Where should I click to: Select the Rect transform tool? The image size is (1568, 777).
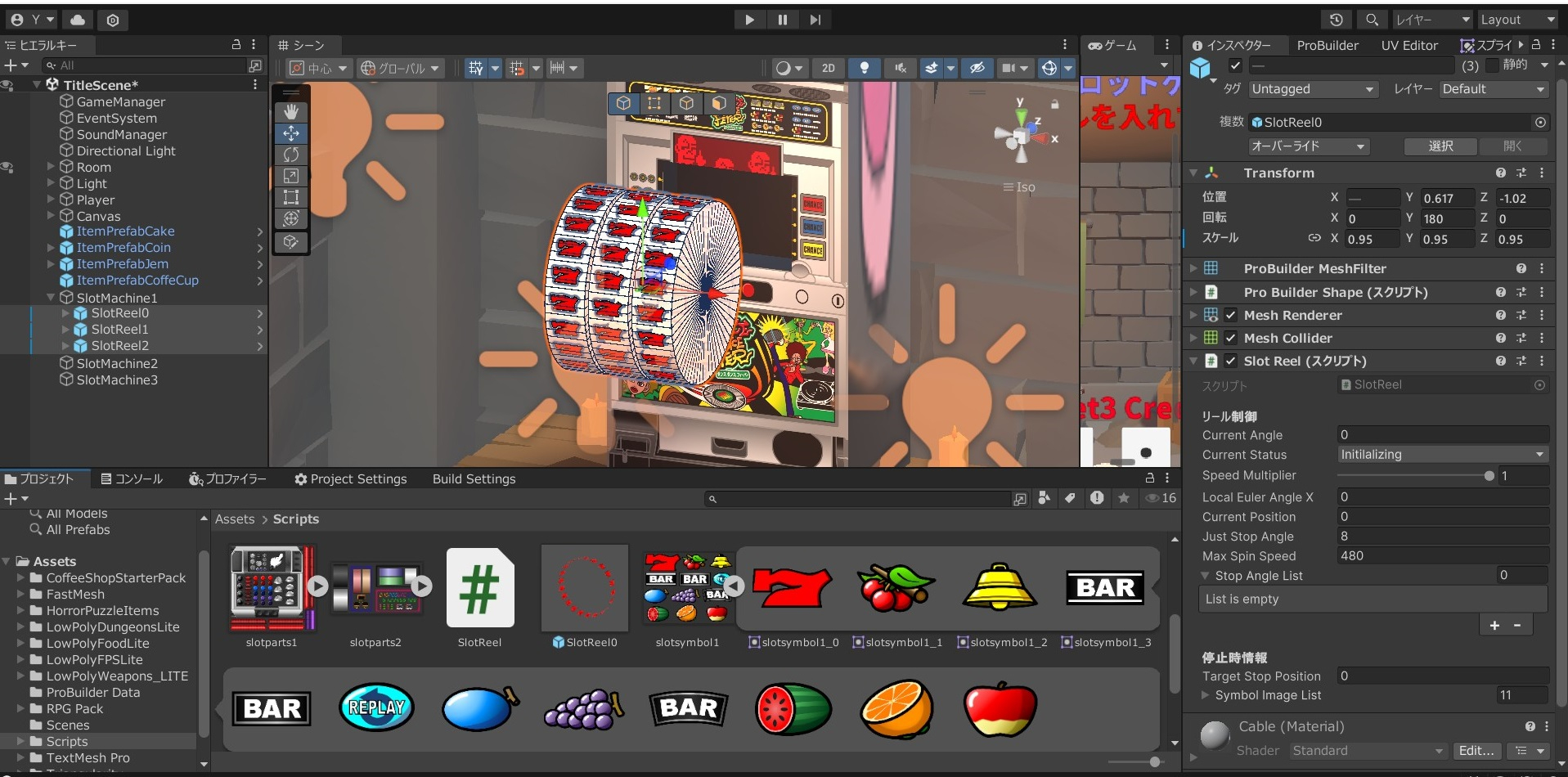(291, 197)
